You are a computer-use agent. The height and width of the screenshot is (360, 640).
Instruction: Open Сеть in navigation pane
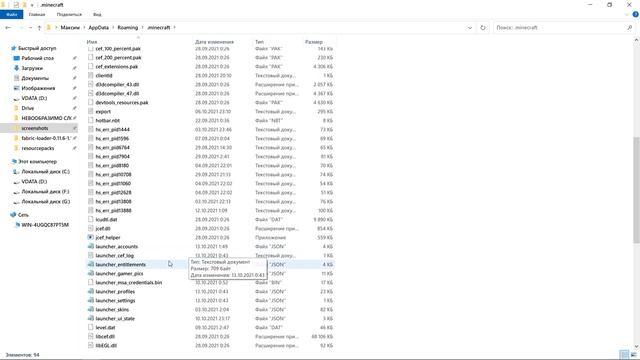click(23, 215)
